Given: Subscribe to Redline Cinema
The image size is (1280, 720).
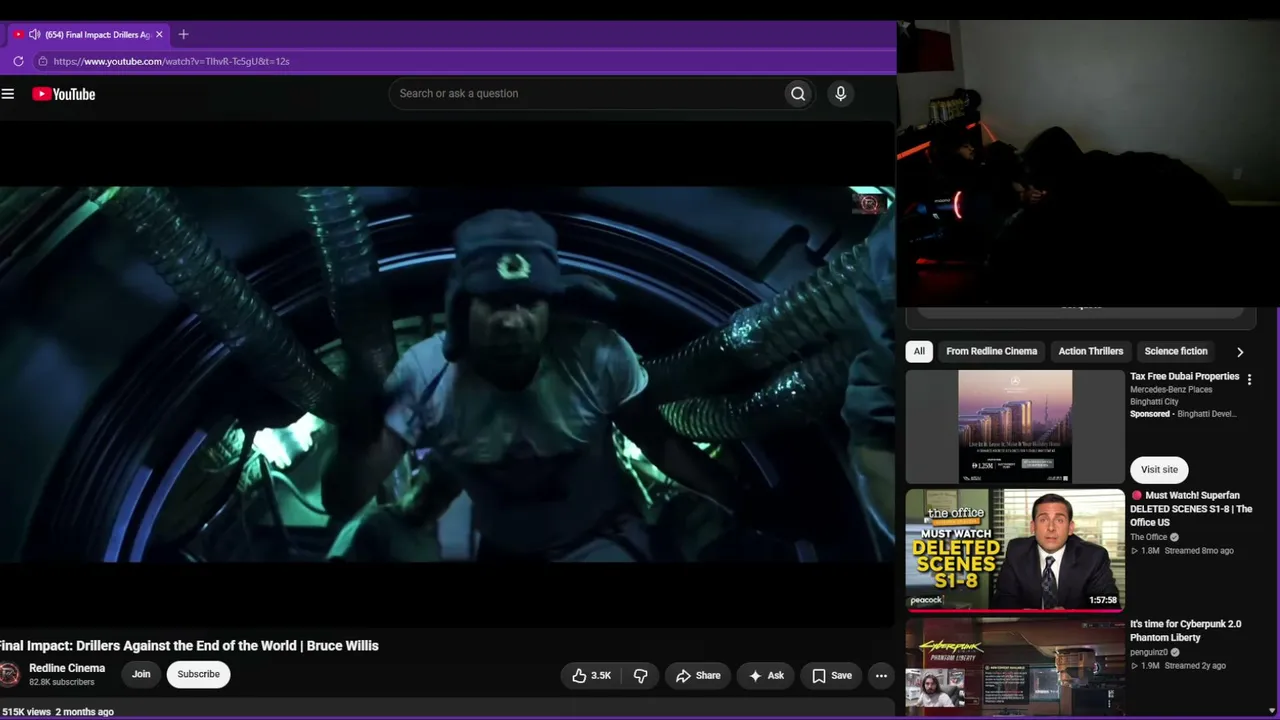Looking at the screenshot, I should [198, 674].
